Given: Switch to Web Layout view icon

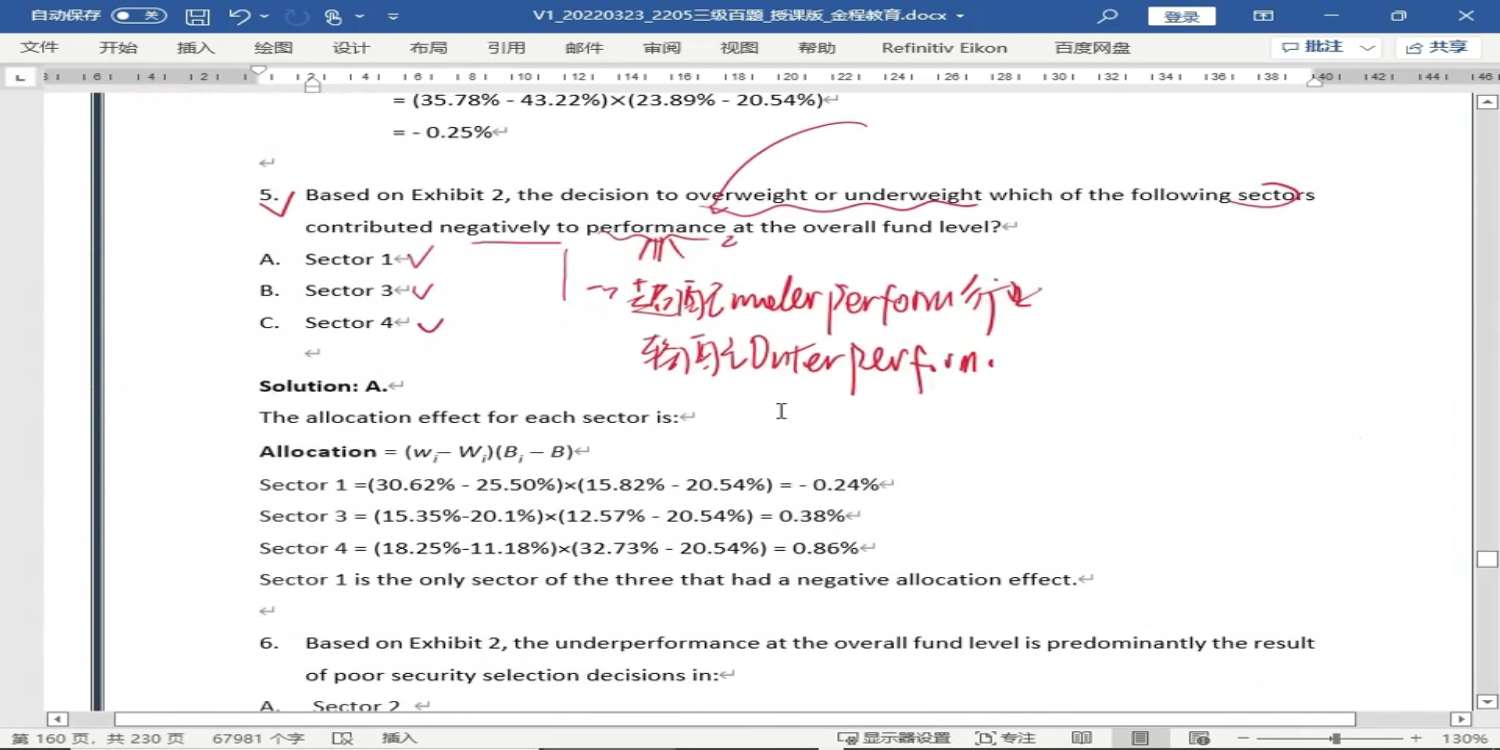Looking at the screenshot, I should [1199, 738].
